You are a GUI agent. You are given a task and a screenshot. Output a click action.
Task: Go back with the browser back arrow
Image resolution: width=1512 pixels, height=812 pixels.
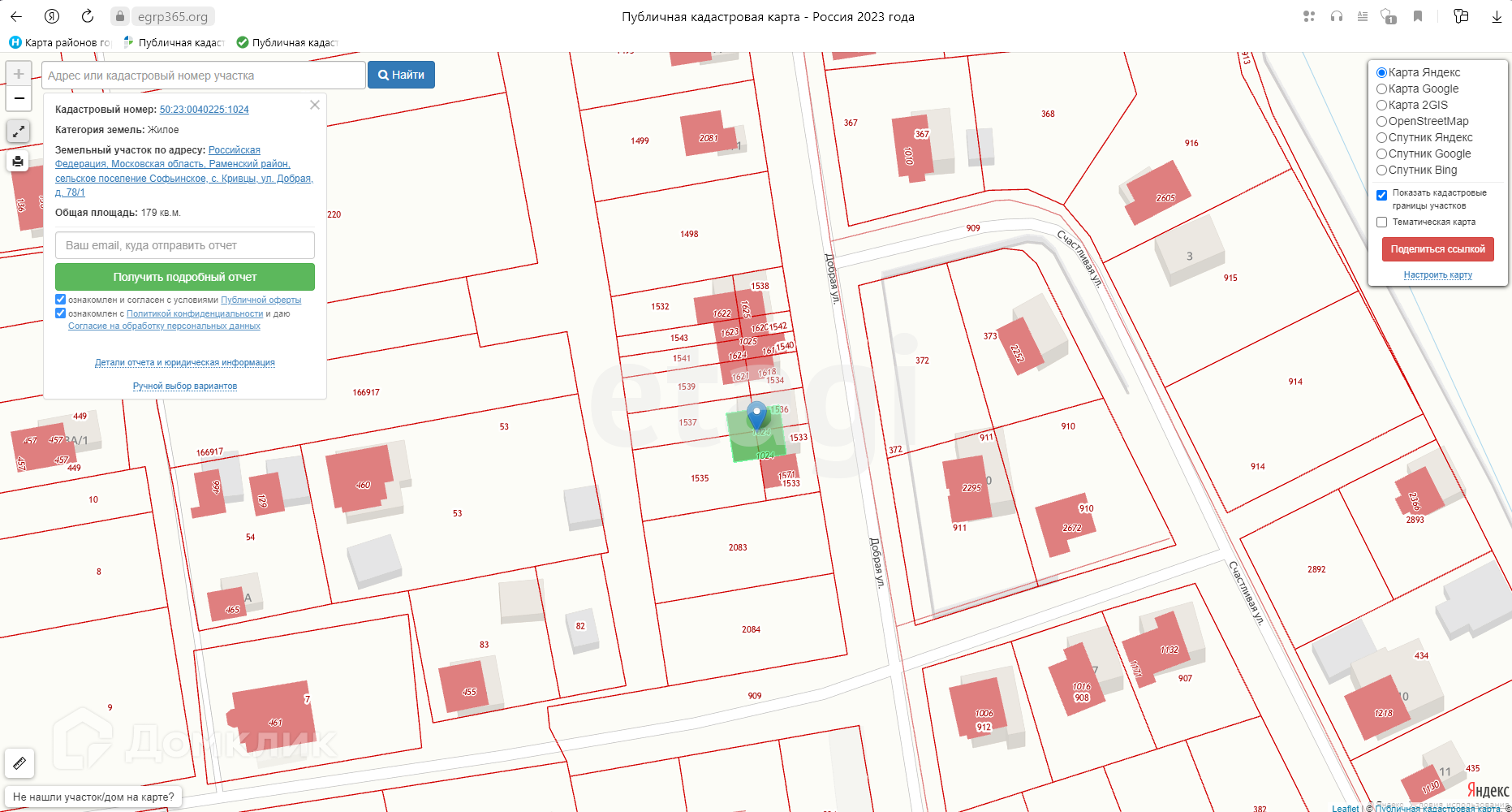[16, 16]
